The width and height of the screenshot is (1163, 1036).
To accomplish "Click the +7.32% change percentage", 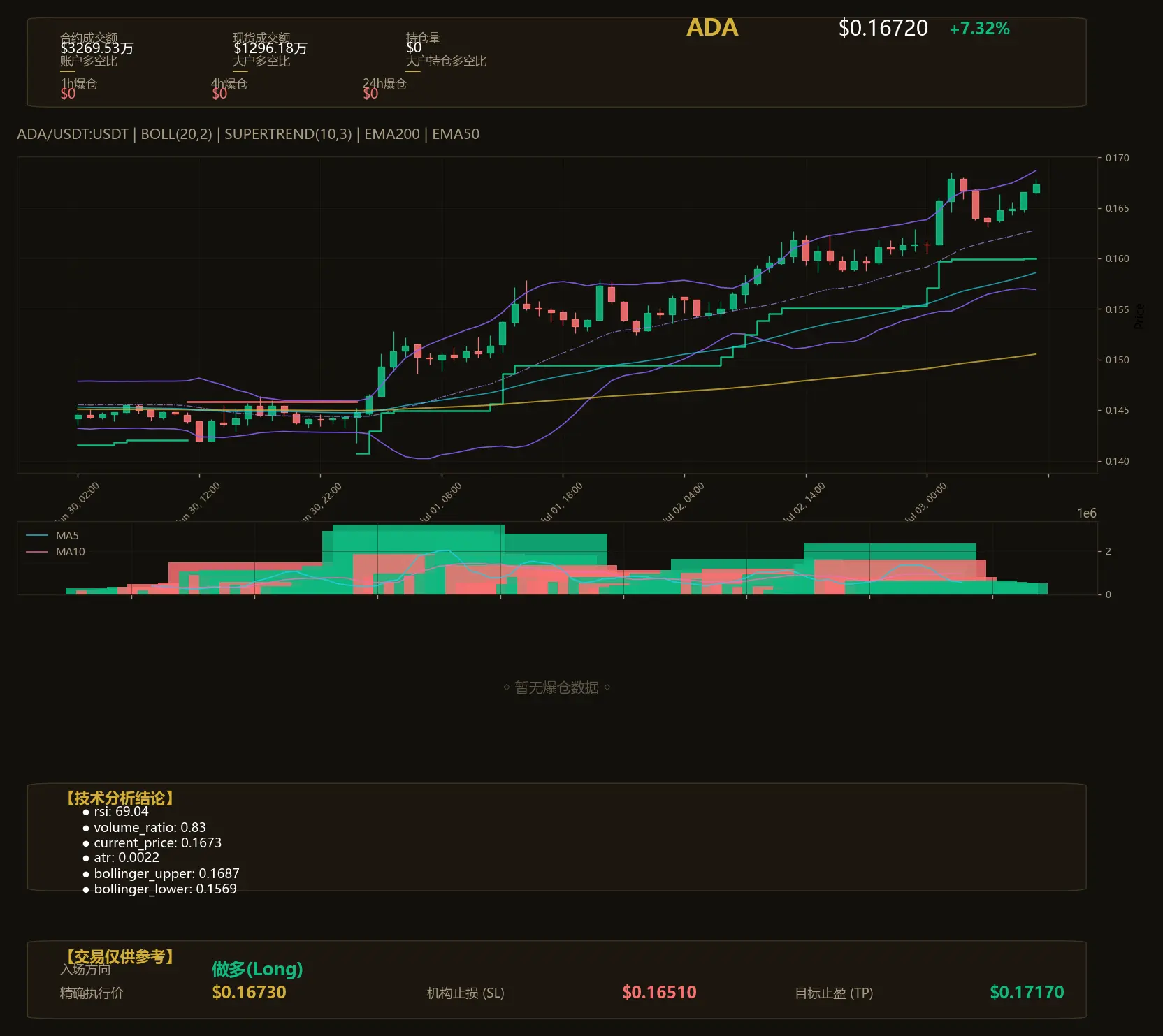I will pos(979,29).
